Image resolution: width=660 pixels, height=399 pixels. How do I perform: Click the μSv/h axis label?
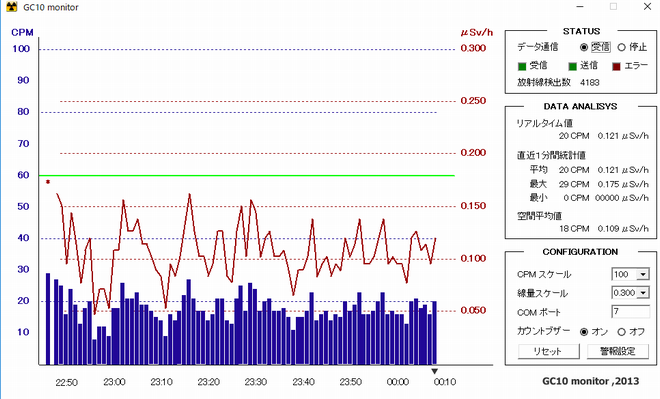476,32
